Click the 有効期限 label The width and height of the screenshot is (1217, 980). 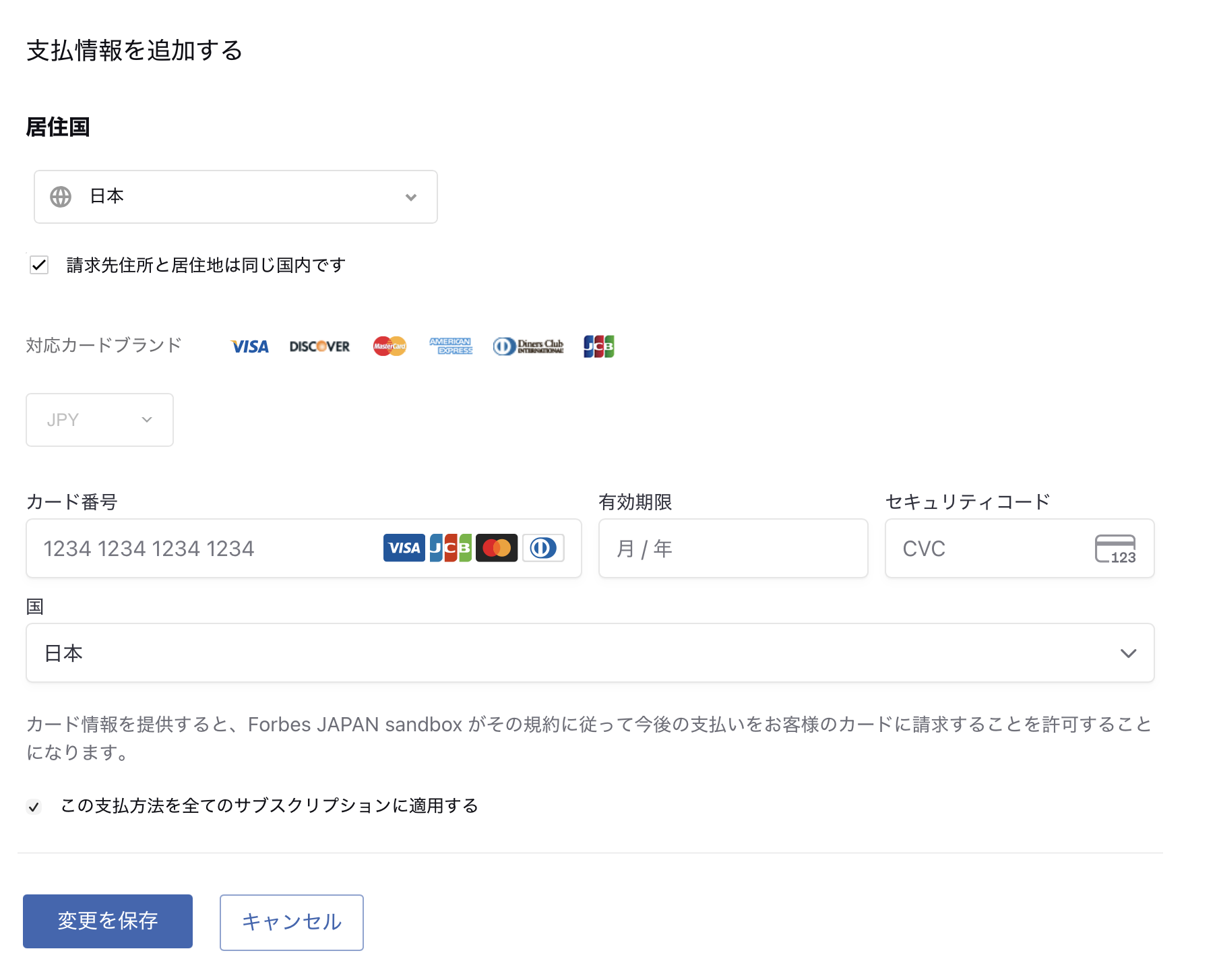(x=635, y=501)
